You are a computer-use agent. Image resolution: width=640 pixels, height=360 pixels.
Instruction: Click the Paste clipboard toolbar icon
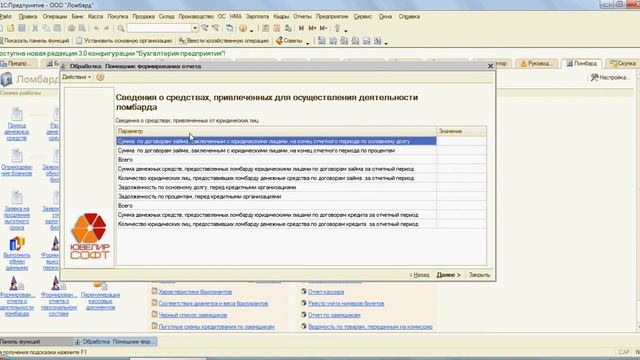[58, 28]
